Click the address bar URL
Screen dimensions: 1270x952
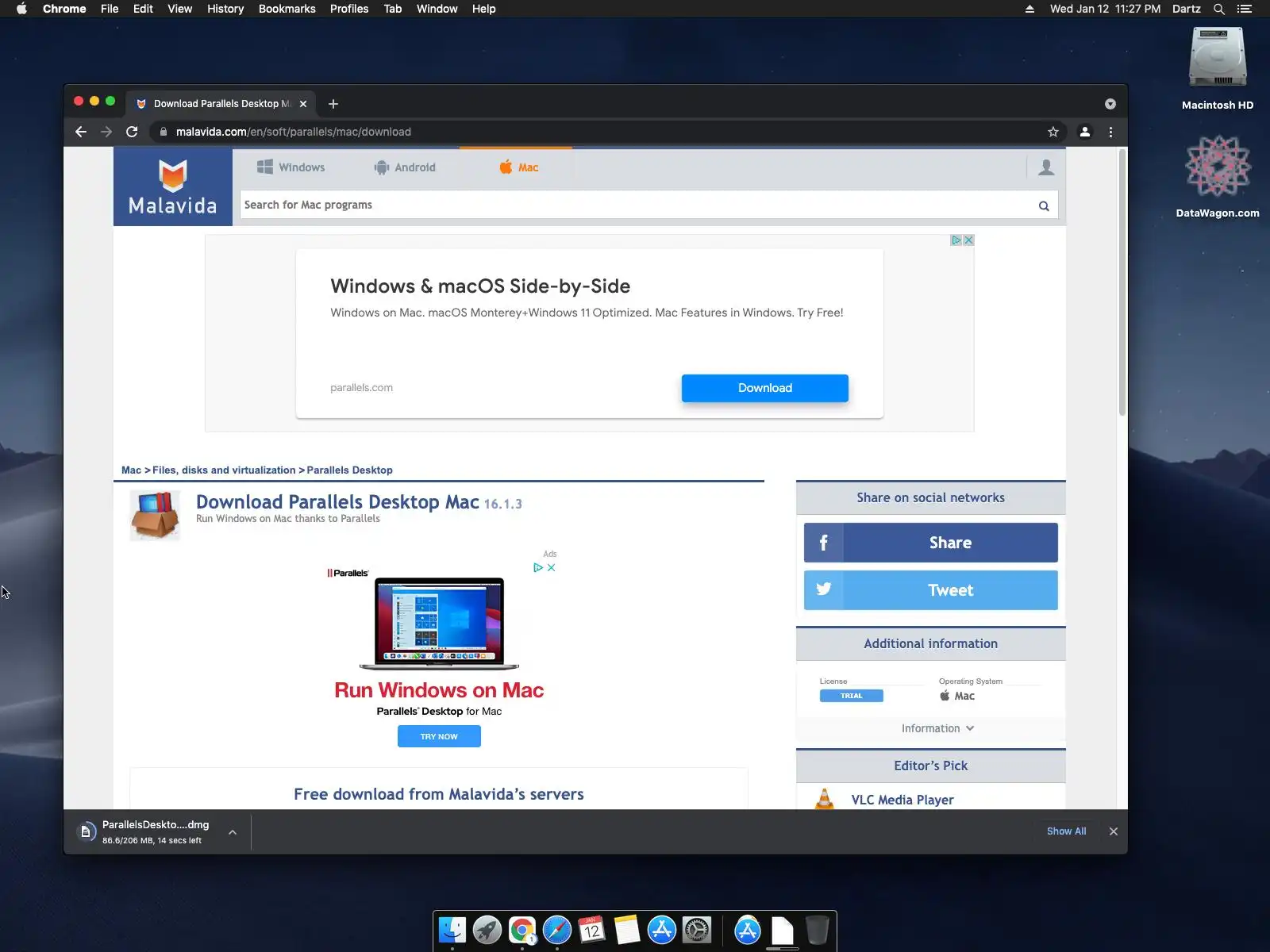pos(294,132)
